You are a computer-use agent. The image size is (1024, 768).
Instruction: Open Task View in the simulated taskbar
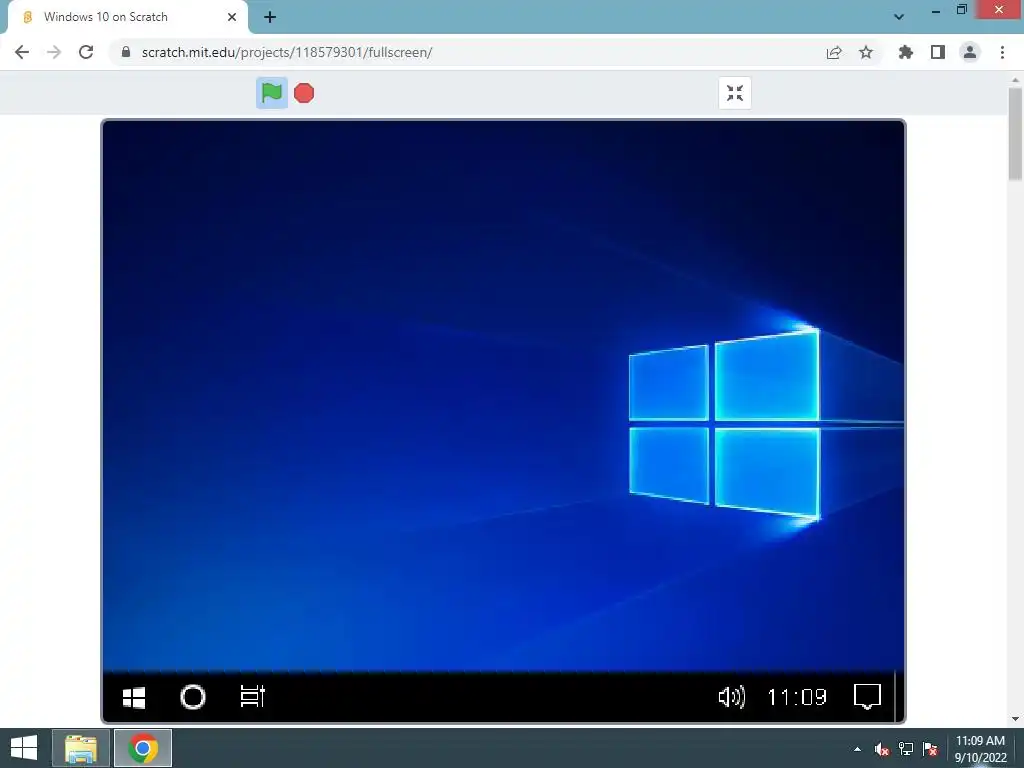pos(252,696)
